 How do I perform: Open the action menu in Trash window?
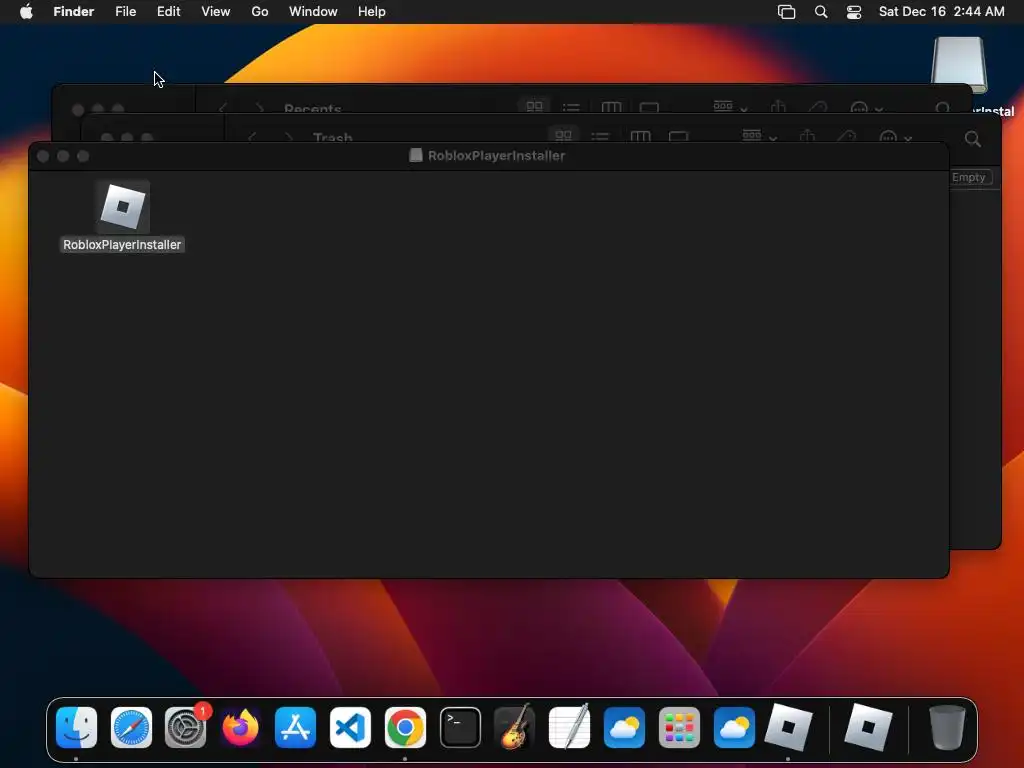tap(894, 136)
